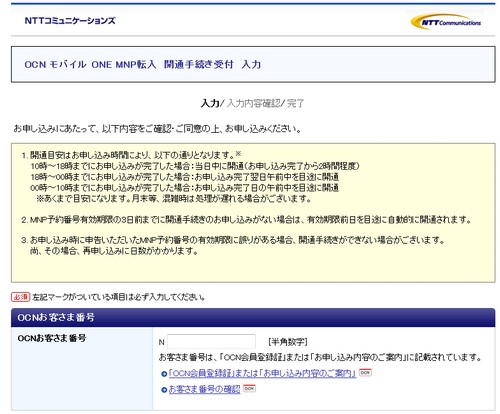500x414 pixels.
Task: Click the 入力 step label
Action: point(210,103)
